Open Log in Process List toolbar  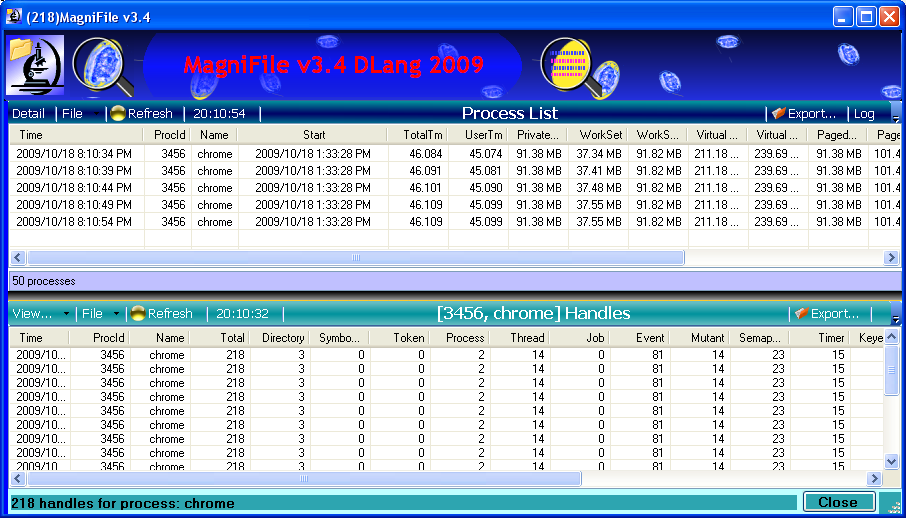[864, 114]
